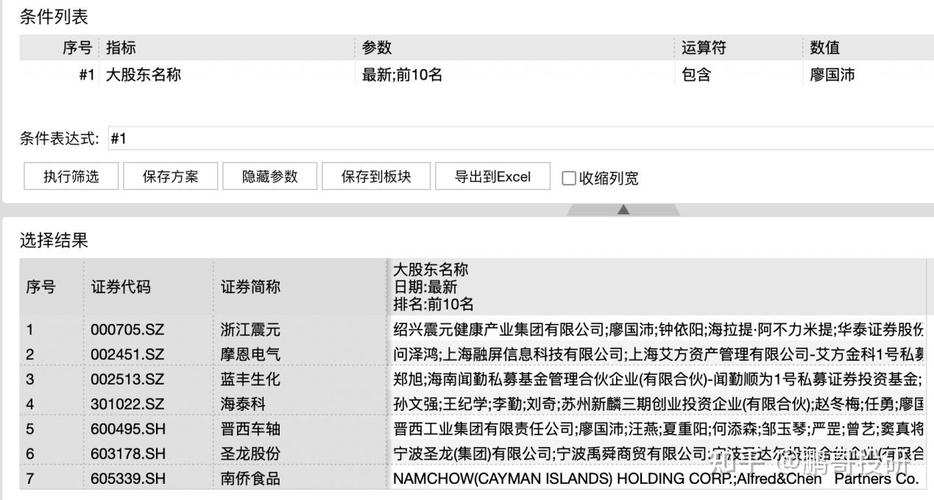The image size is (934, 500).
Task: Select stock code 603178.SH
Action: [x=128, y=454]
